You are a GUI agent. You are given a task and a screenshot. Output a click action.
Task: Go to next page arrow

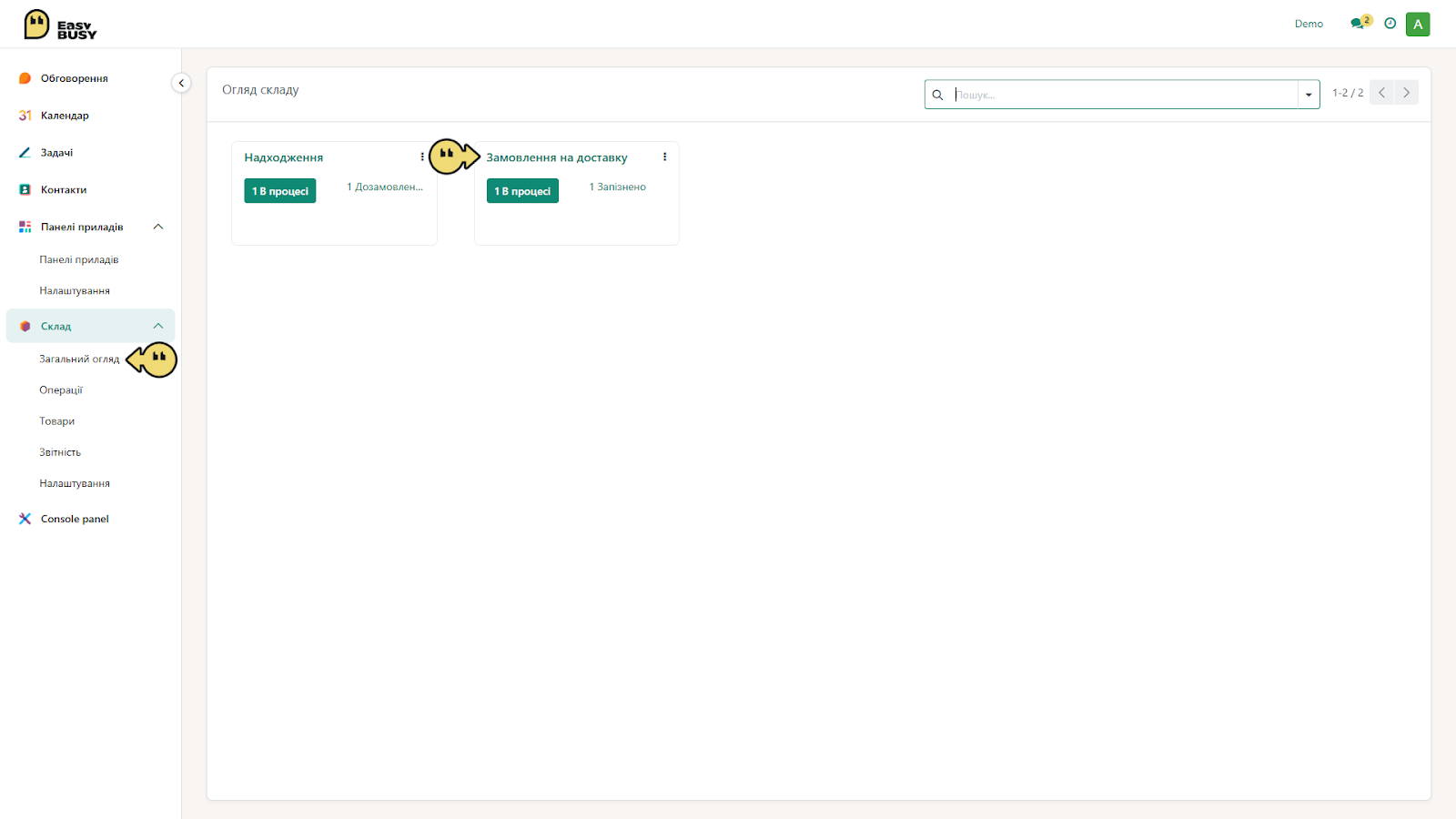pyautogui.click(x=1406, y=93)
